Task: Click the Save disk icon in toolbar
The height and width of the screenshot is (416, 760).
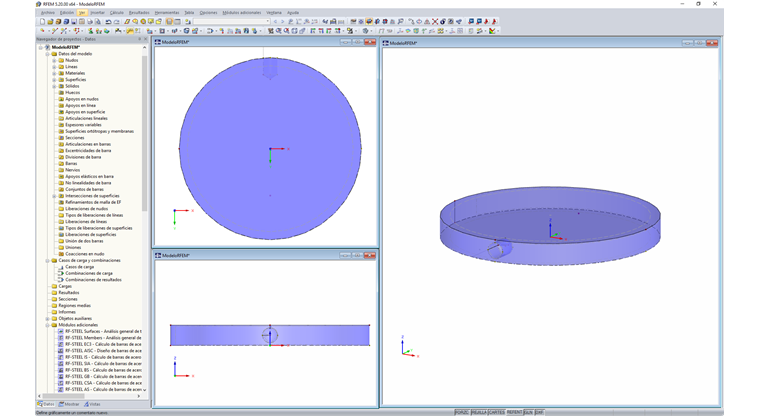Action: tap(74, 21)
